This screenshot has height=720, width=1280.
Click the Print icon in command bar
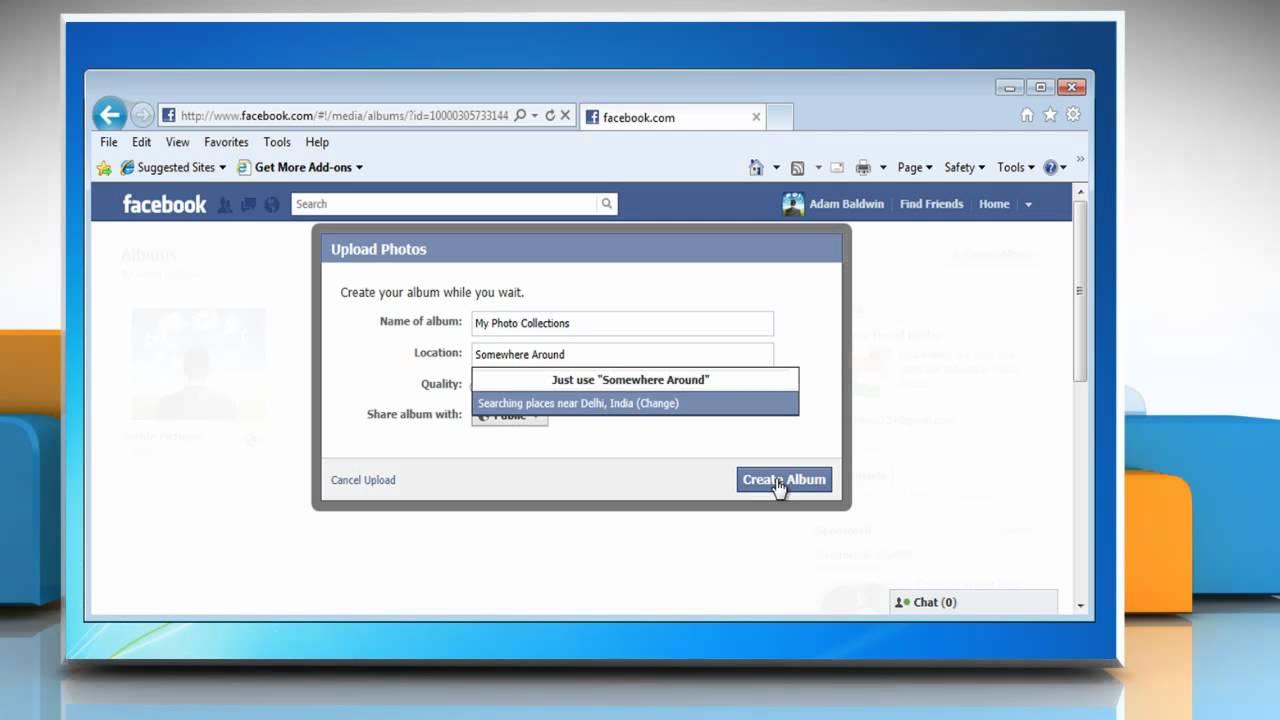pyautogui.click(x=863, y=168)
